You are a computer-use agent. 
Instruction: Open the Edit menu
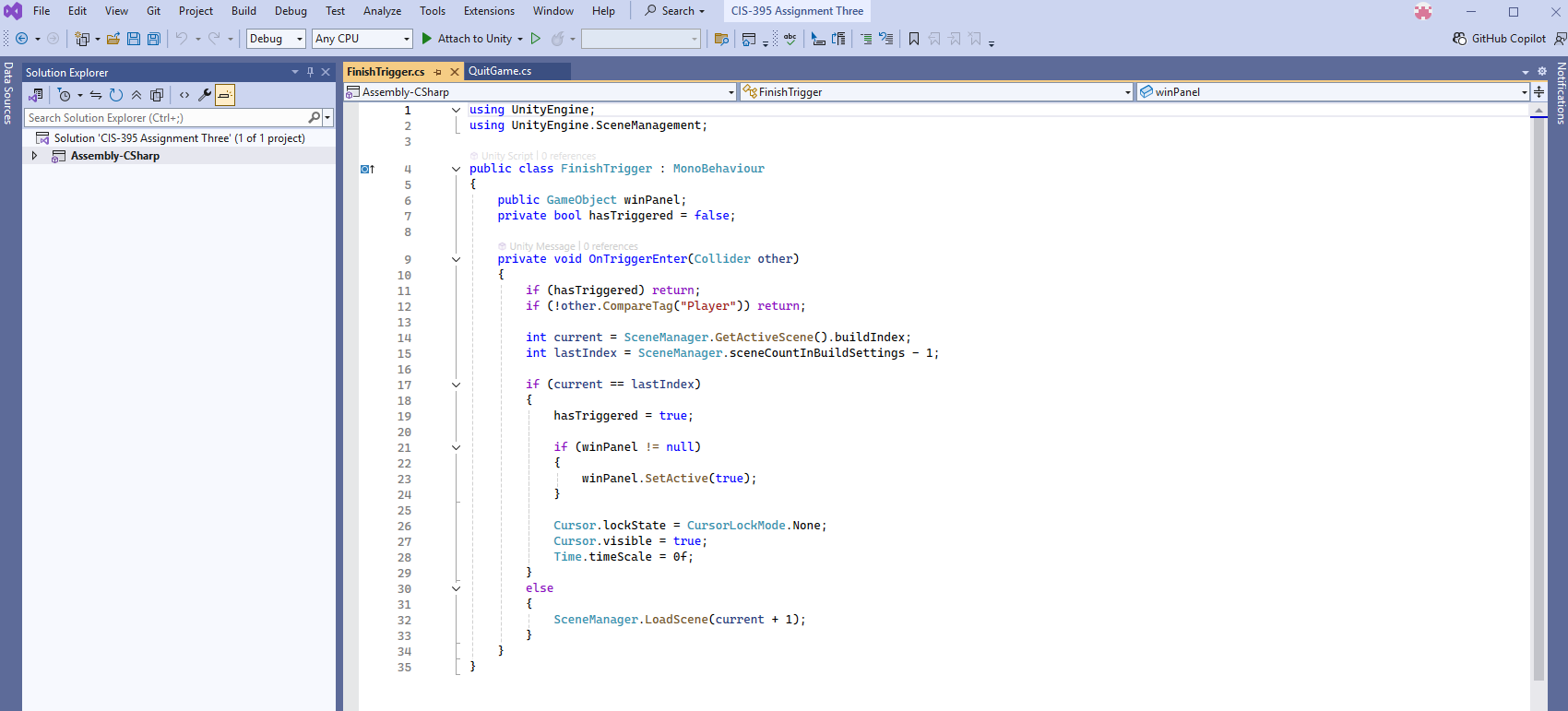tap(77, 11)
